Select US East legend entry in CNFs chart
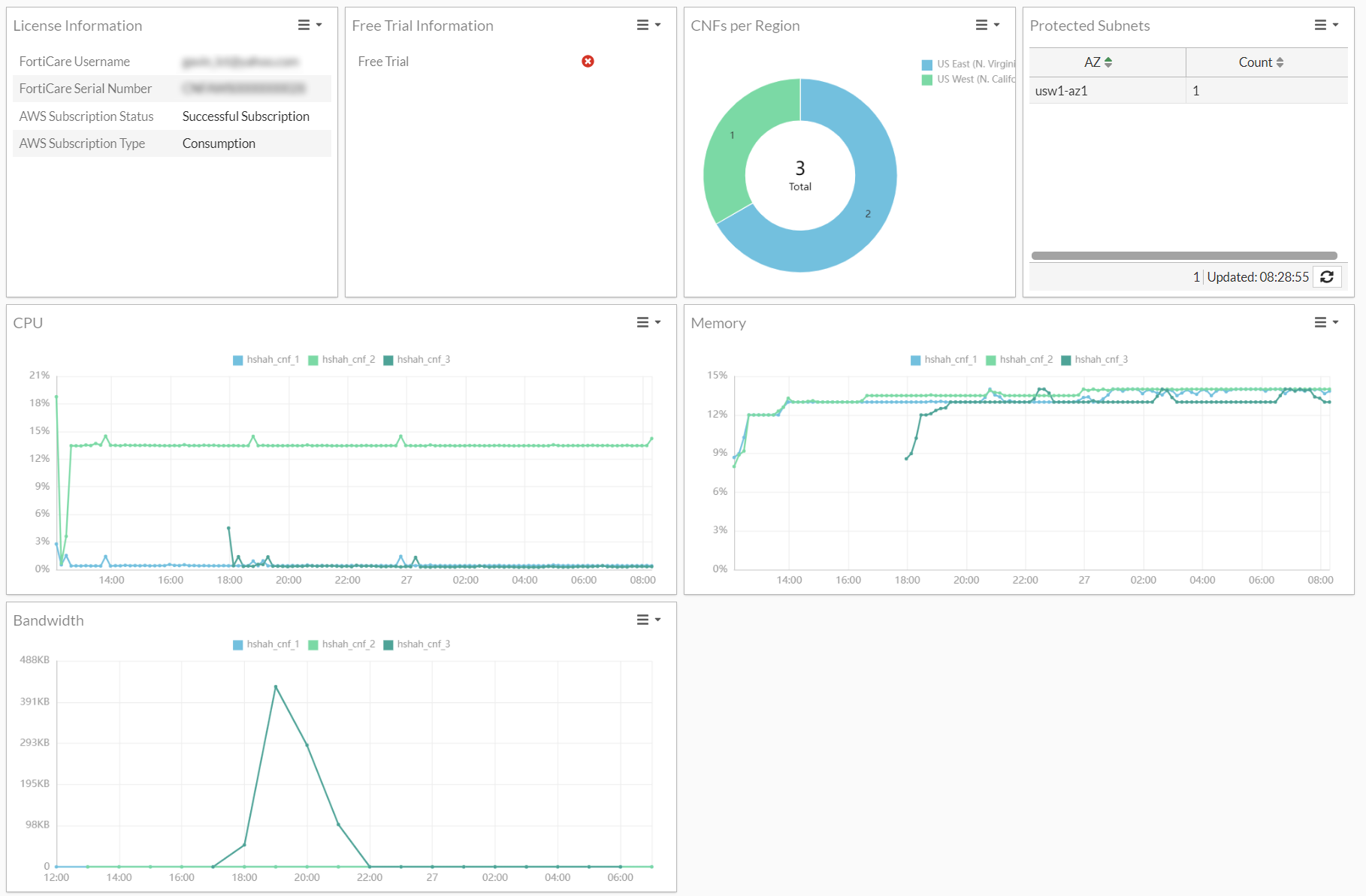Image resolution: width=1366 pixels, height=896 pixels. point(969,64)
